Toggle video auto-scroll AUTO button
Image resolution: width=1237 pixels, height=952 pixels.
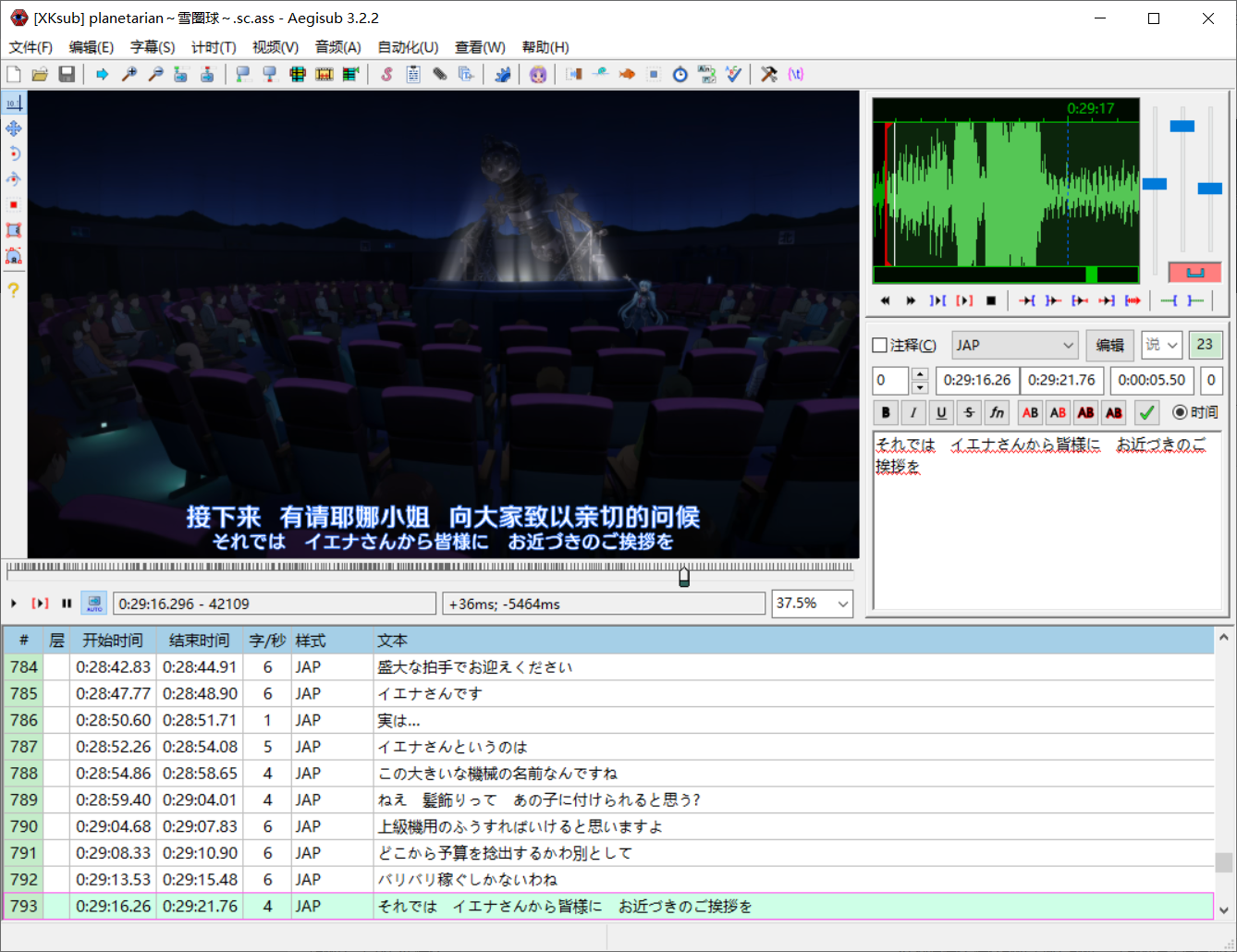(94, 604)
